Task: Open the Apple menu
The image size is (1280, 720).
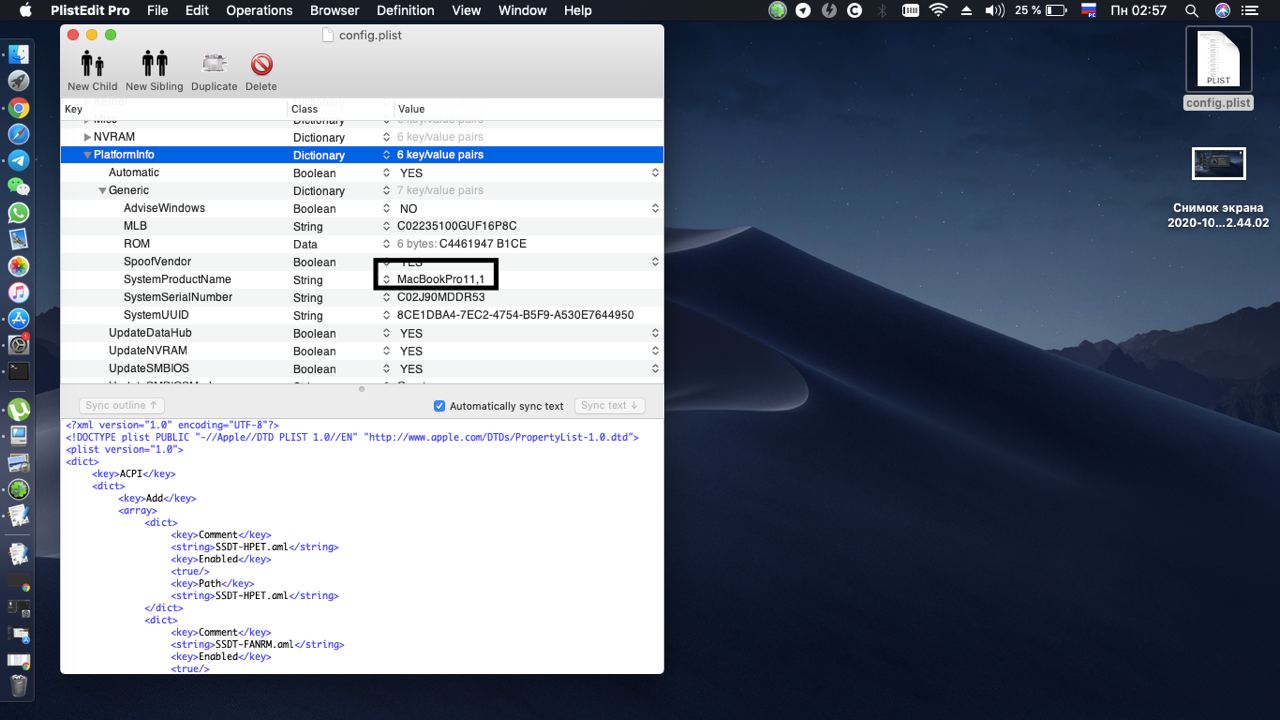Action: click(25, 10)
